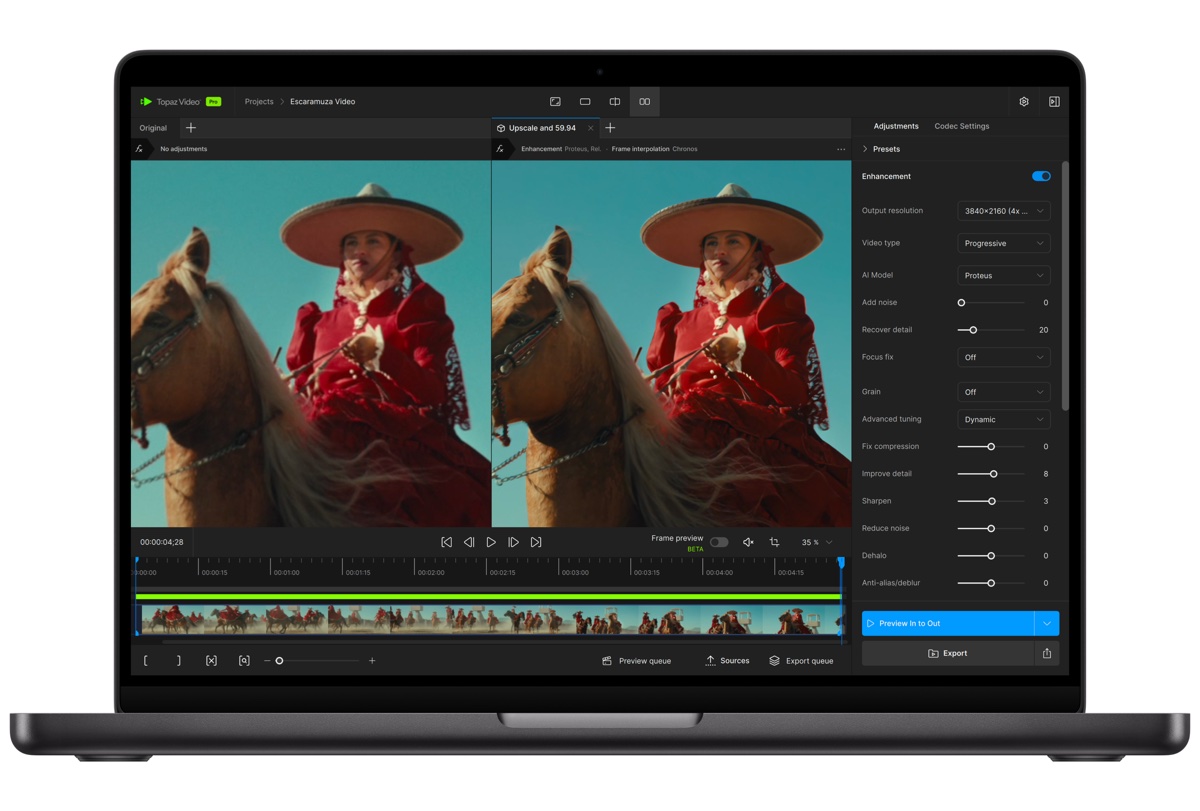Select the side-by-side view layout icon

pos(644,102)
